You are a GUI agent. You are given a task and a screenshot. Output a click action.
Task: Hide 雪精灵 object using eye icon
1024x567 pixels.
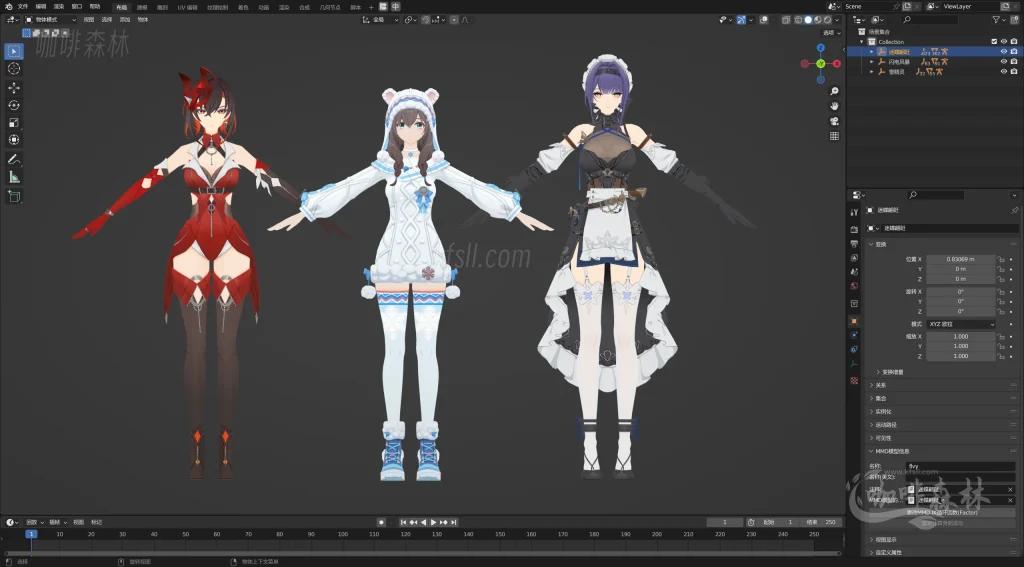pyautogui.click(x=1004, y=72)
